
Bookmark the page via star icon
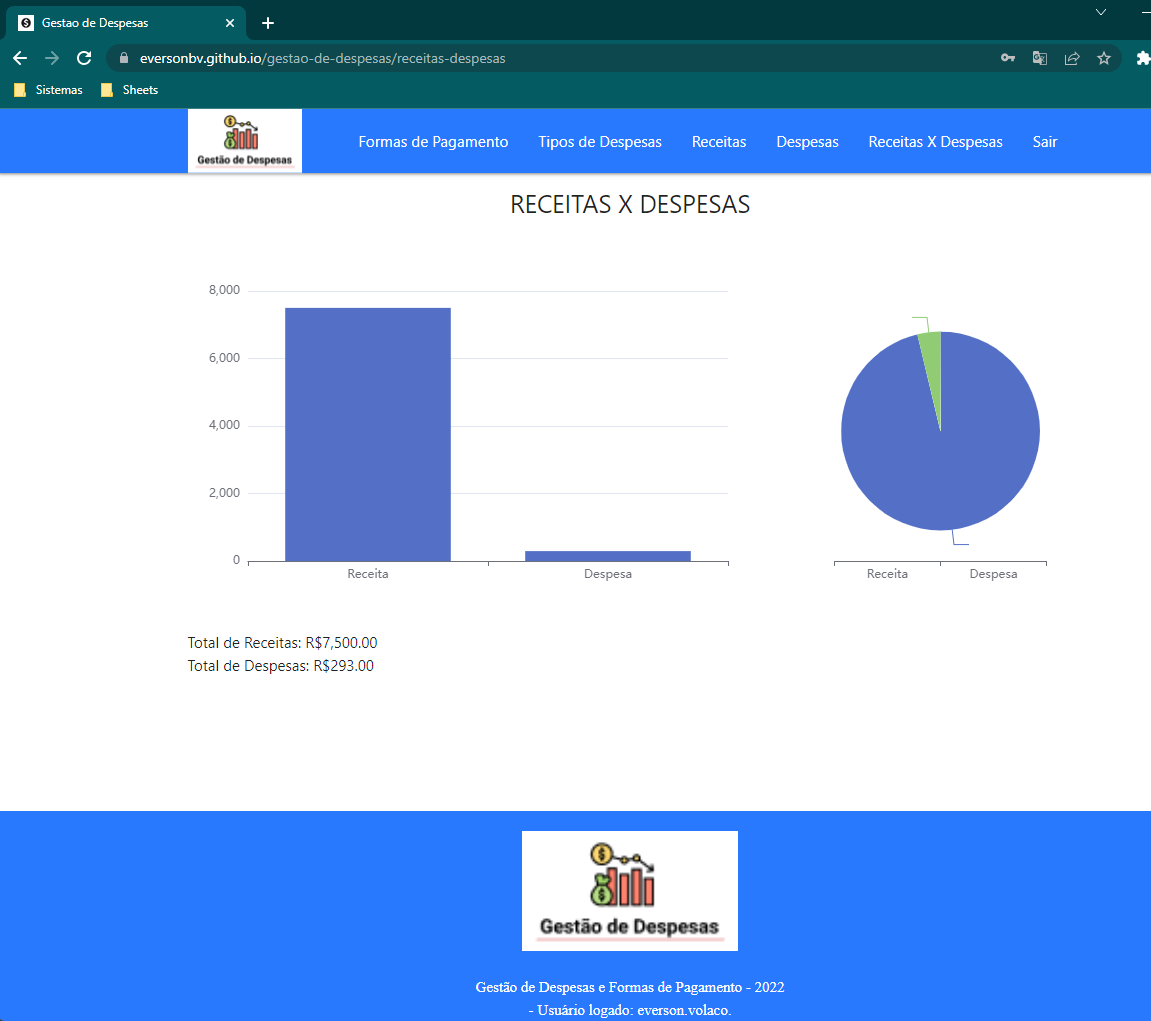(1104, 58)
